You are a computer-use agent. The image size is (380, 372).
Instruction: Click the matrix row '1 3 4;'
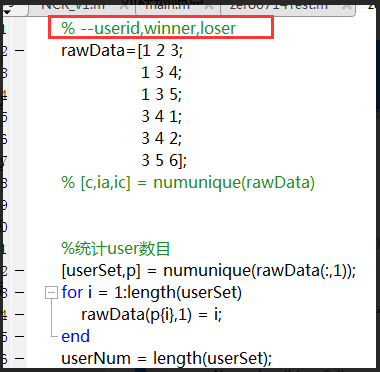161,73
